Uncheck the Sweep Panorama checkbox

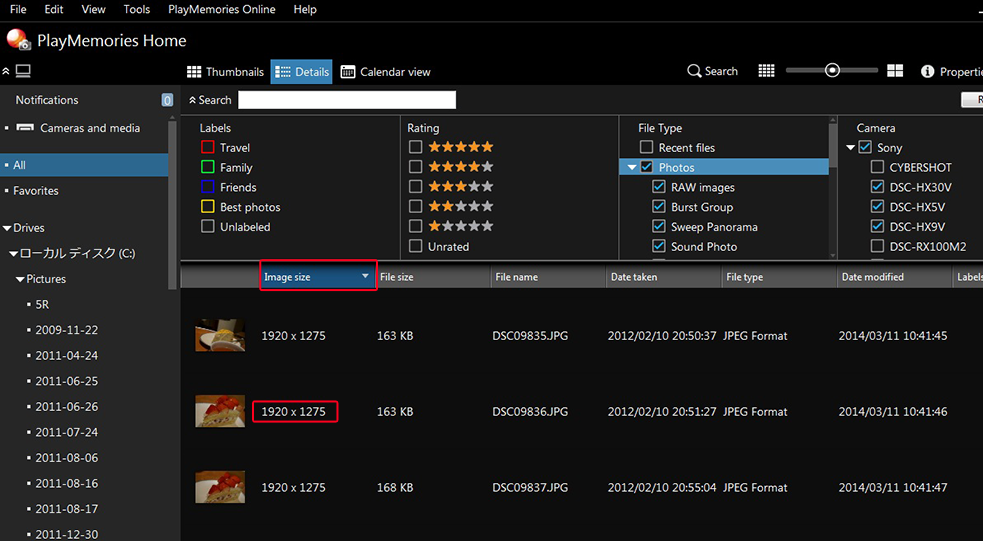pyautogui.click(x=659, y=226)
